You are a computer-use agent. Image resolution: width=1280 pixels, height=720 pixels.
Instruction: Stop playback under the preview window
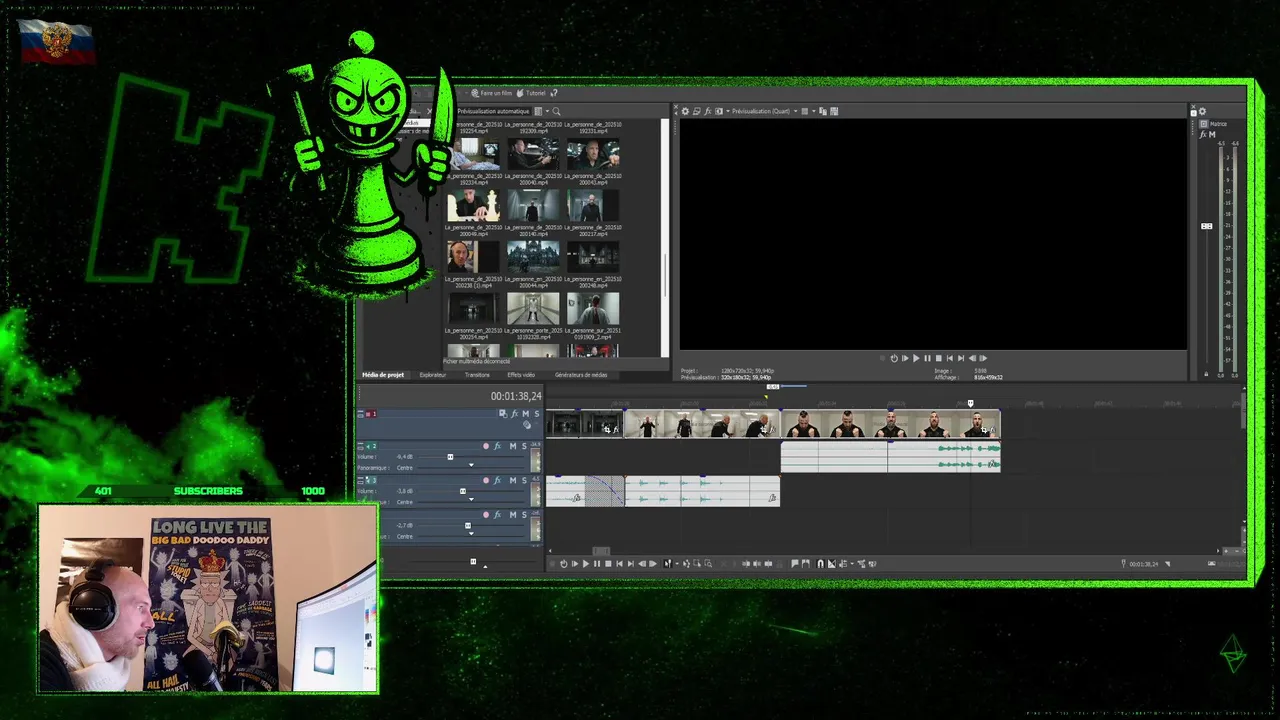tap(938, 358)
